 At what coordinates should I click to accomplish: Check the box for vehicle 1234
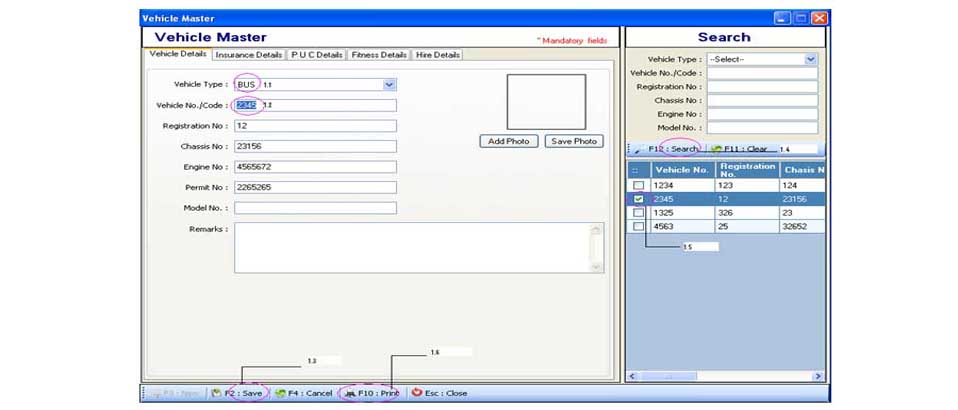tap(638, 186)
